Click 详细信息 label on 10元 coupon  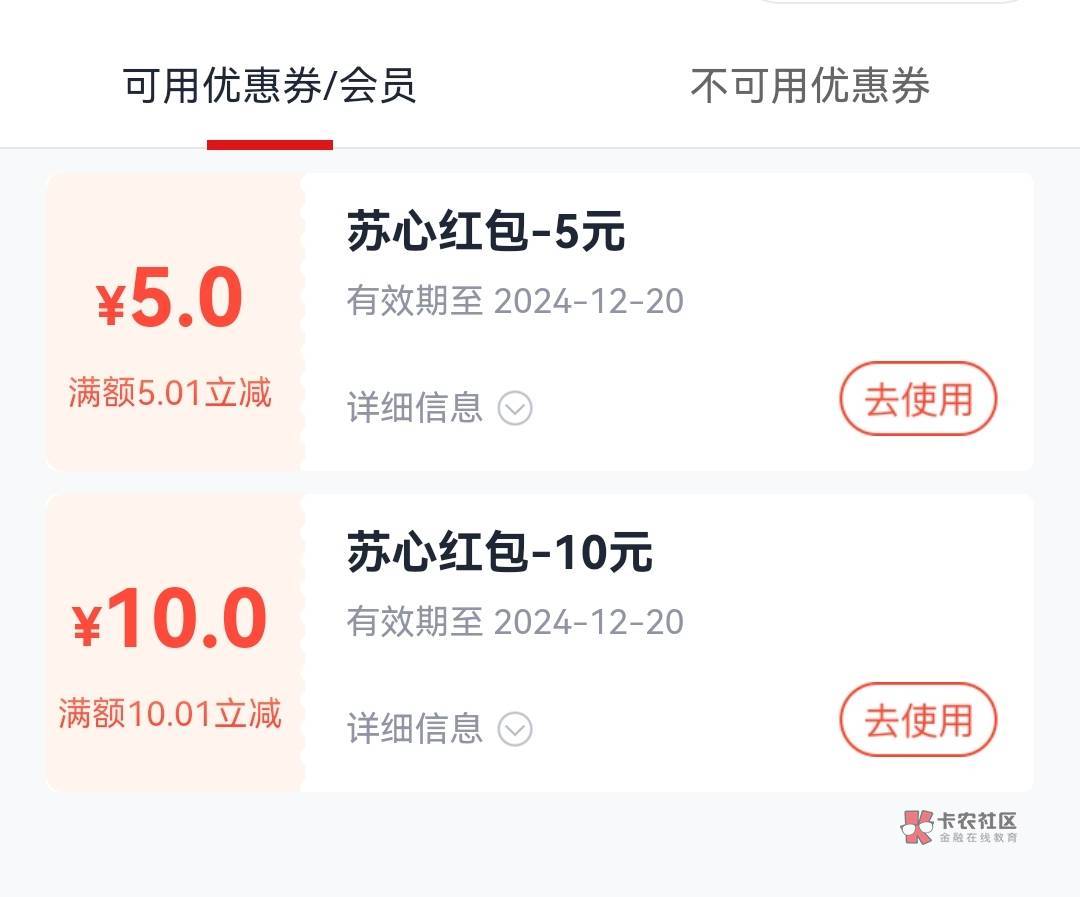[x=415, y=729]
